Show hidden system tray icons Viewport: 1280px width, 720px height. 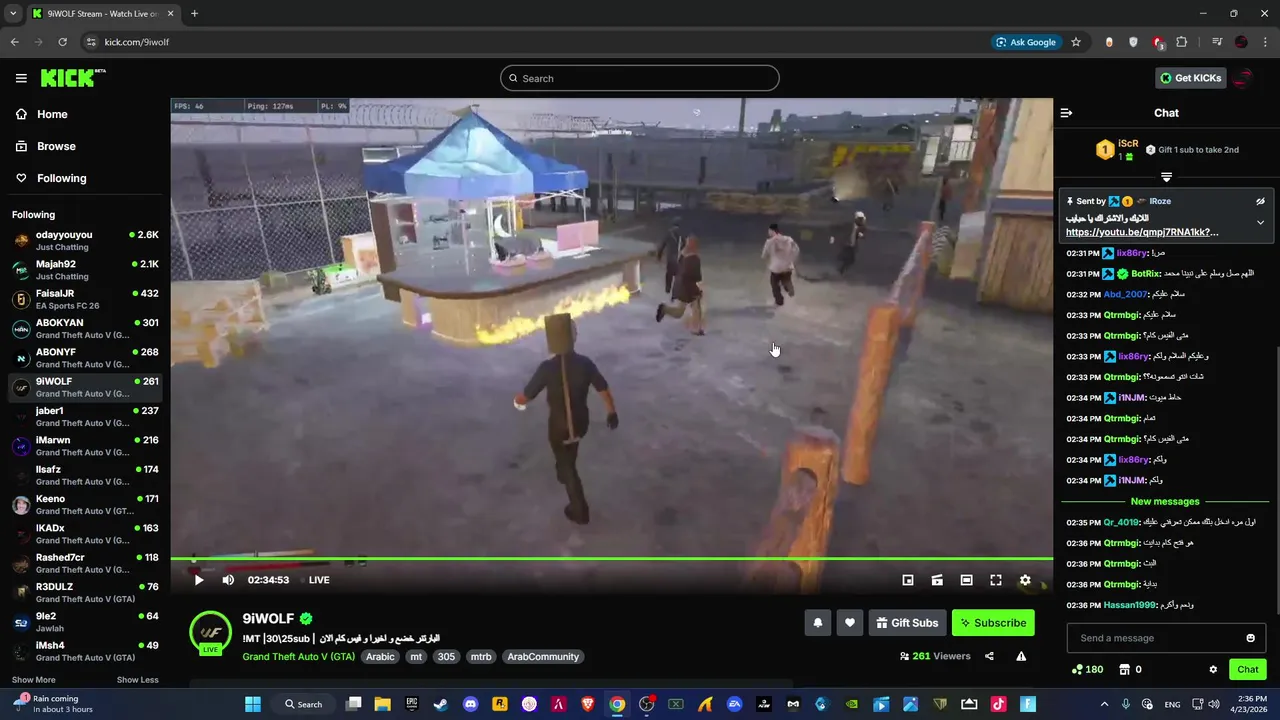coord(1104,704)
